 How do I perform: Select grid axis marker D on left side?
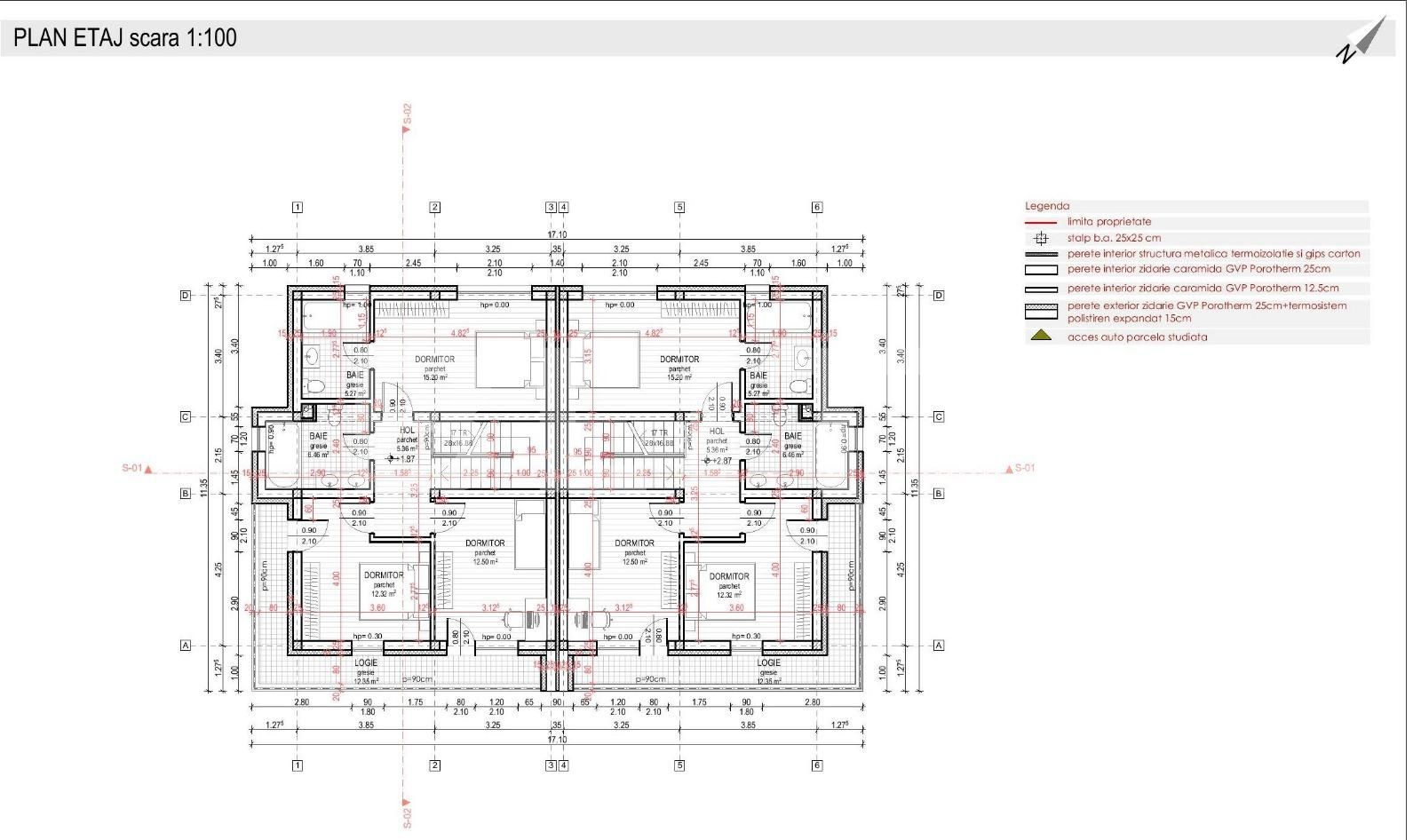186,296
